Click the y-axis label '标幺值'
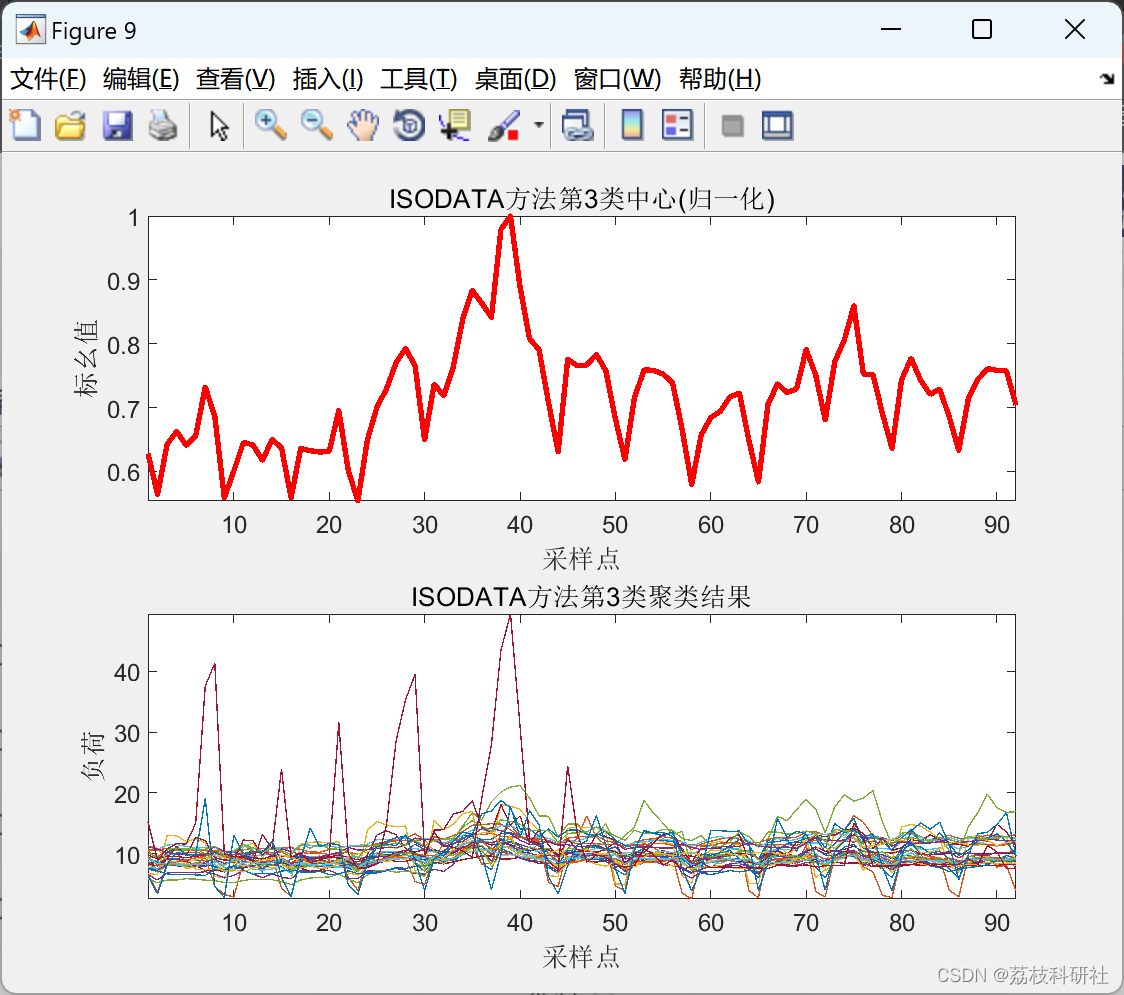 click(x=85, y=358)
